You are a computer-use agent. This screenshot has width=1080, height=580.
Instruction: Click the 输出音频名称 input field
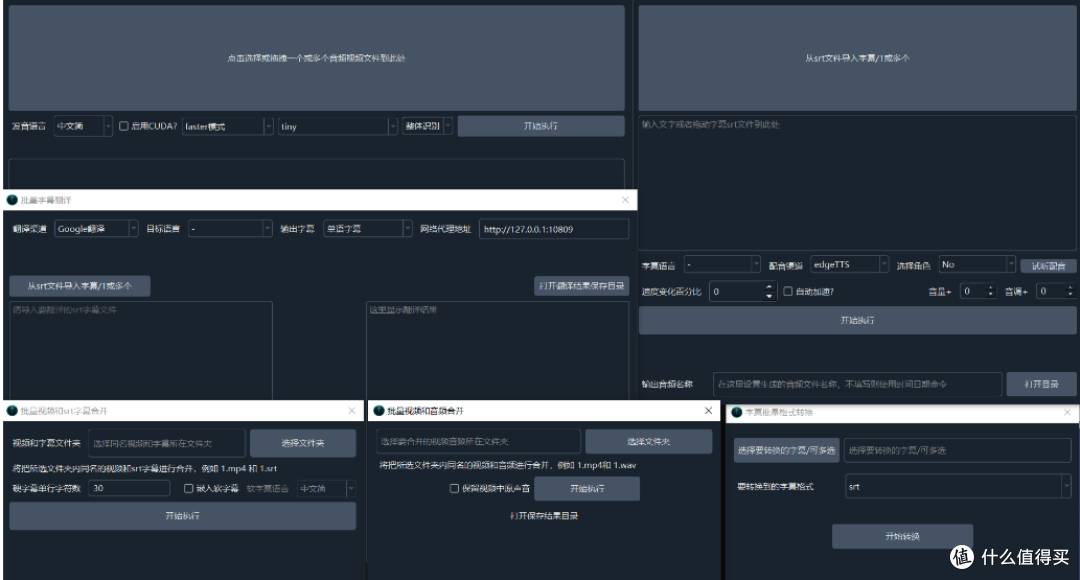point(858,384)
